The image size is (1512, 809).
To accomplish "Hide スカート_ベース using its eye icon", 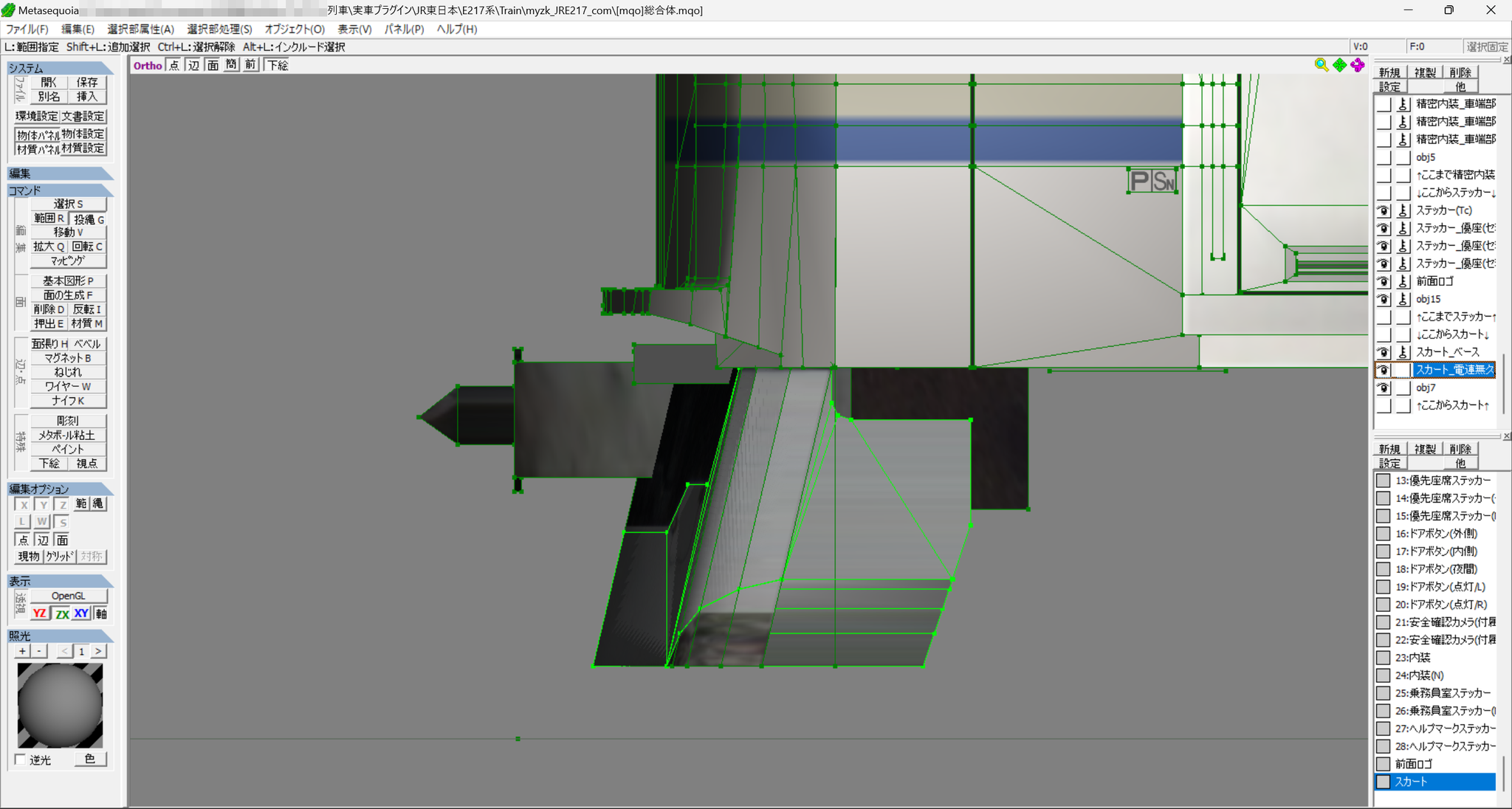I will [x=1384, y=352].
